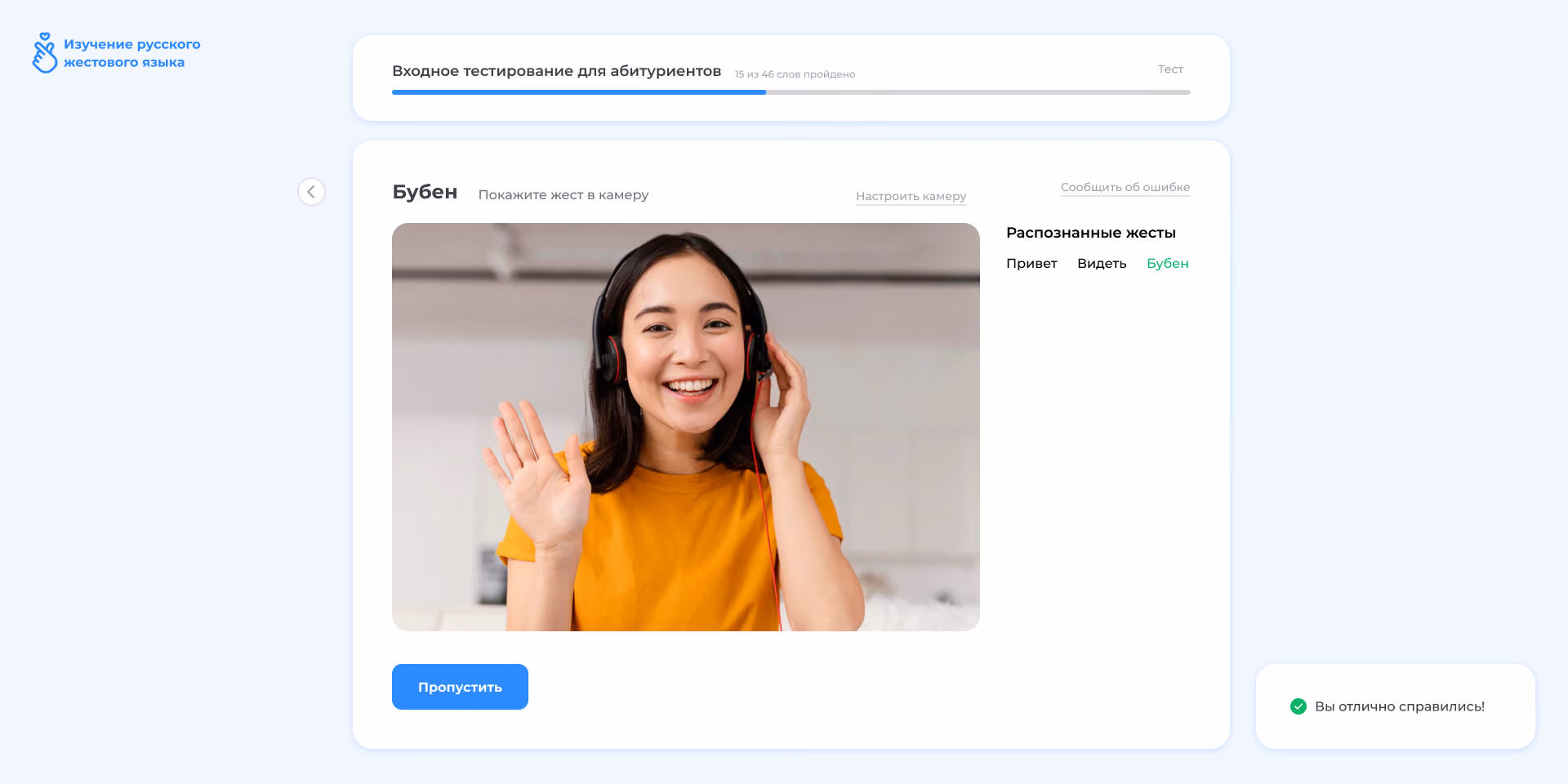This screenshot has height=784, width=1568.
Task: Go back using the left chevron button
Action: (x=311, y=192)
